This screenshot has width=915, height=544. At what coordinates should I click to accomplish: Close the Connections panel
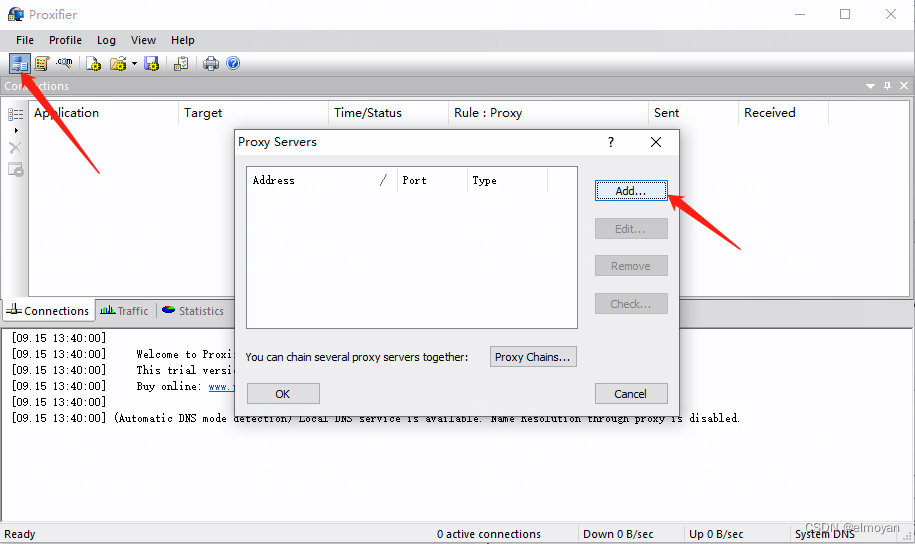point(904,86)
